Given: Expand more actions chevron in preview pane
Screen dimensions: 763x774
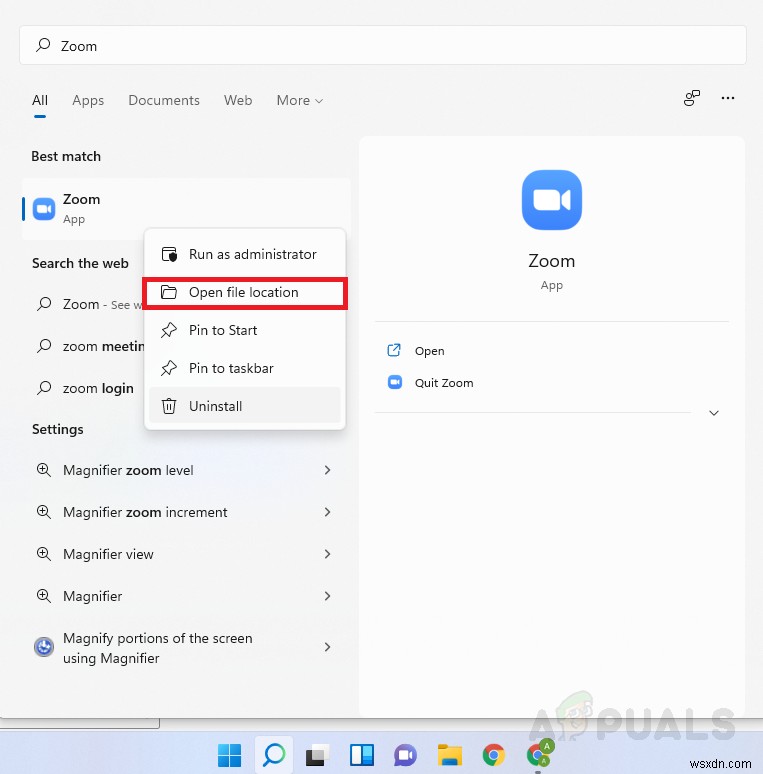Looking at the screenshot, I should 714,413.
